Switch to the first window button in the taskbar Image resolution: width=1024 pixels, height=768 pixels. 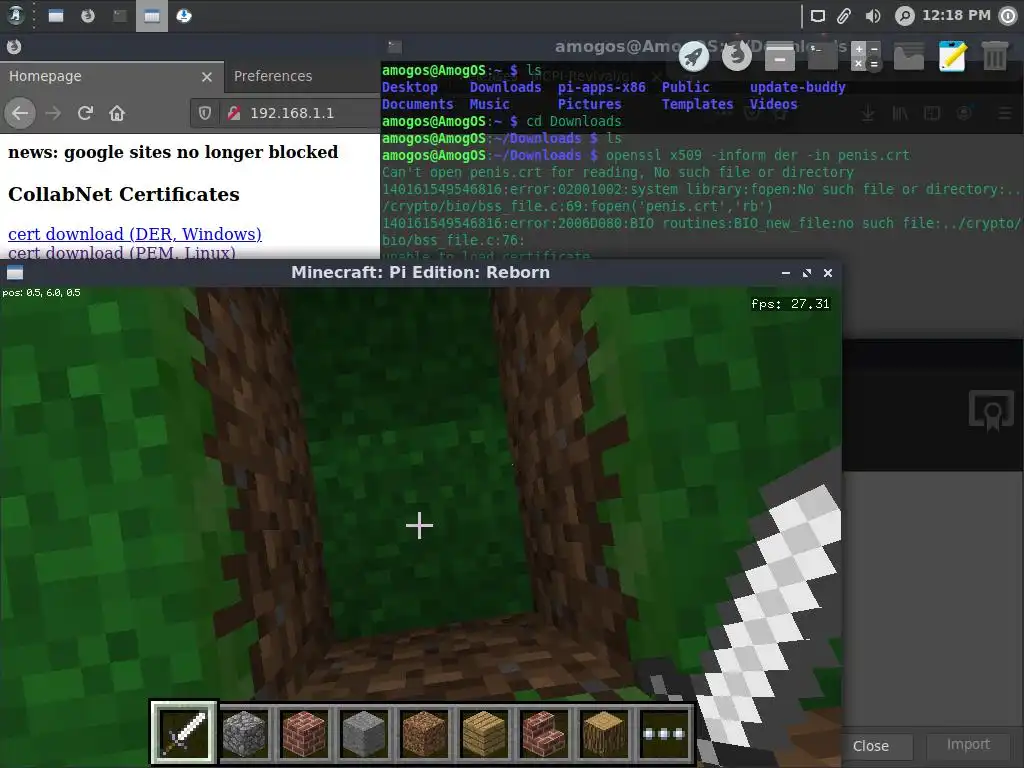[56, 16]
